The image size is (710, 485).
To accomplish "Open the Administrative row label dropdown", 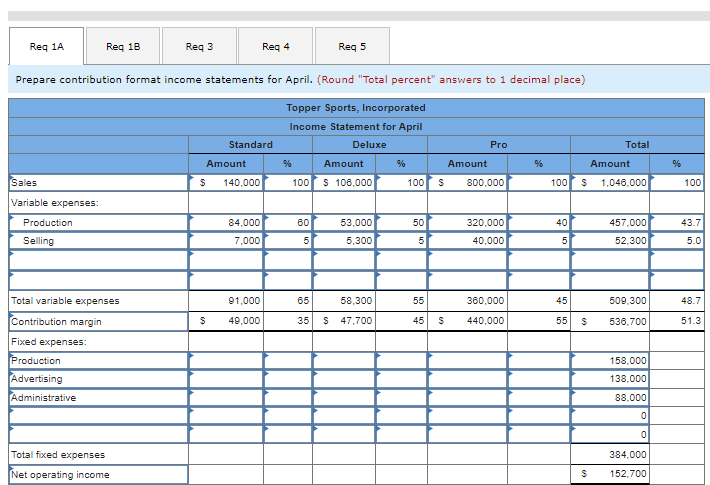I will [x=98, y=398].
